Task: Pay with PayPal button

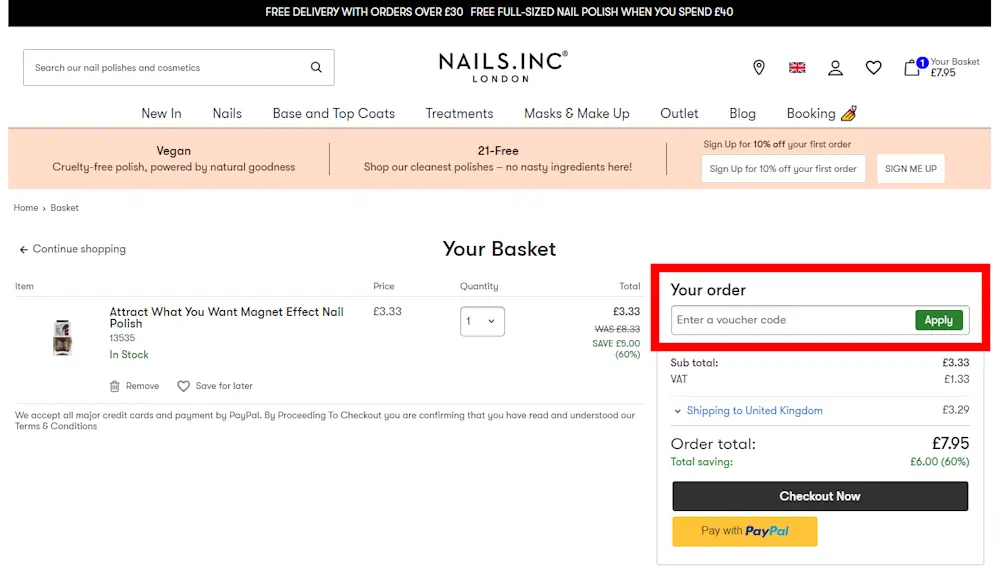Action: click(745, 531)
